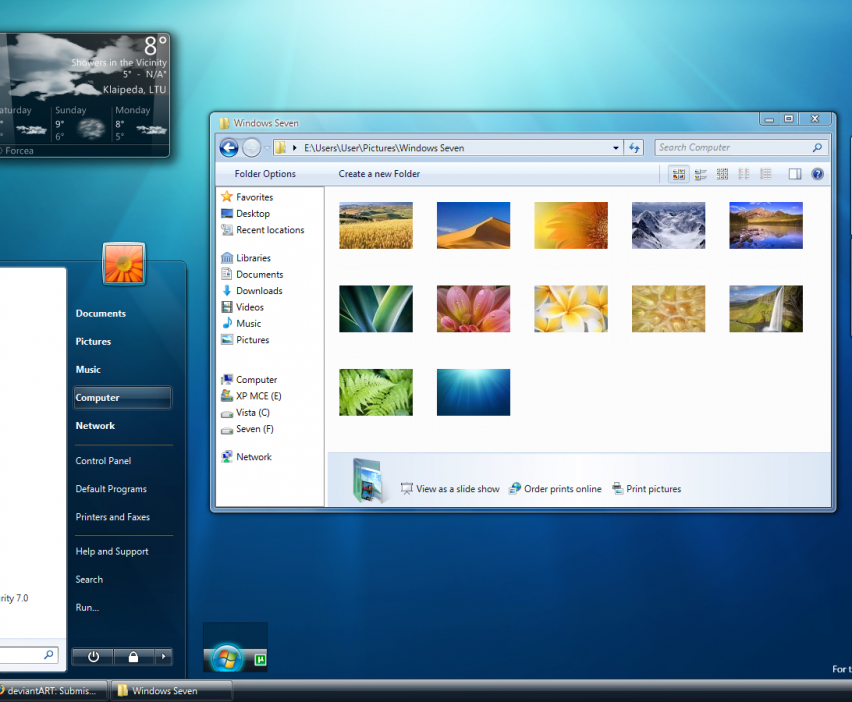This screenshot has width=852, height=702.
Task: Switch to the last view-mode icon
Action: click(766, 174)
